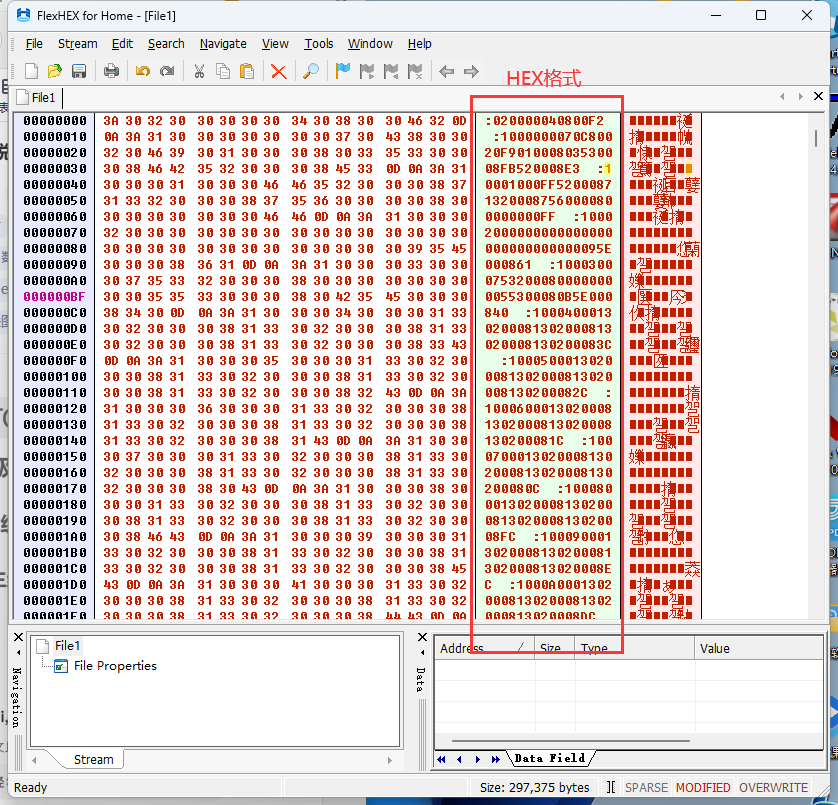
Task: Go to the previous bookmark flag icon
Action: [391, 71]
